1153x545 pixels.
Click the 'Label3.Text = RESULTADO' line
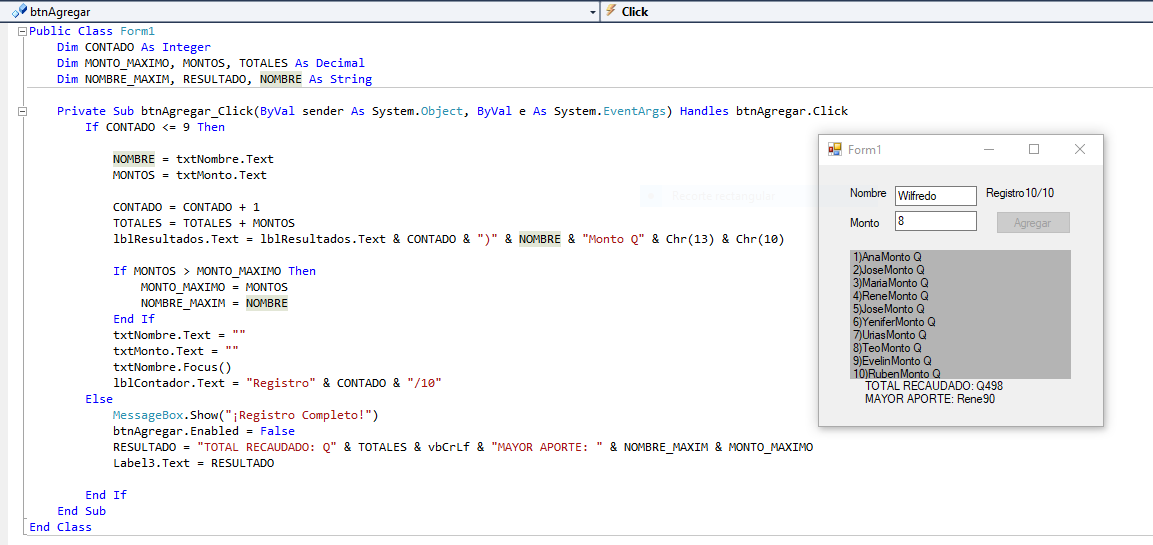193,463
